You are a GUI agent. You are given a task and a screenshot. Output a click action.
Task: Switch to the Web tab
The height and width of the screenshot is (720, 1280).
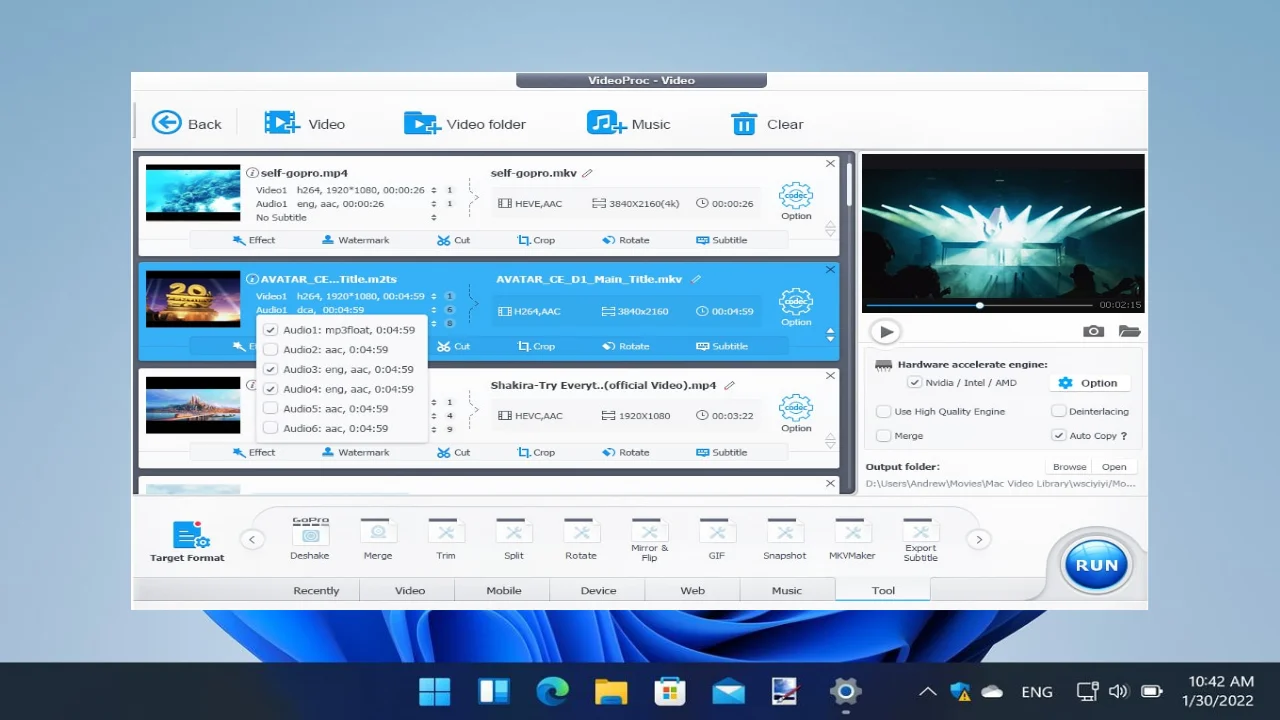[x=693, y=591]
